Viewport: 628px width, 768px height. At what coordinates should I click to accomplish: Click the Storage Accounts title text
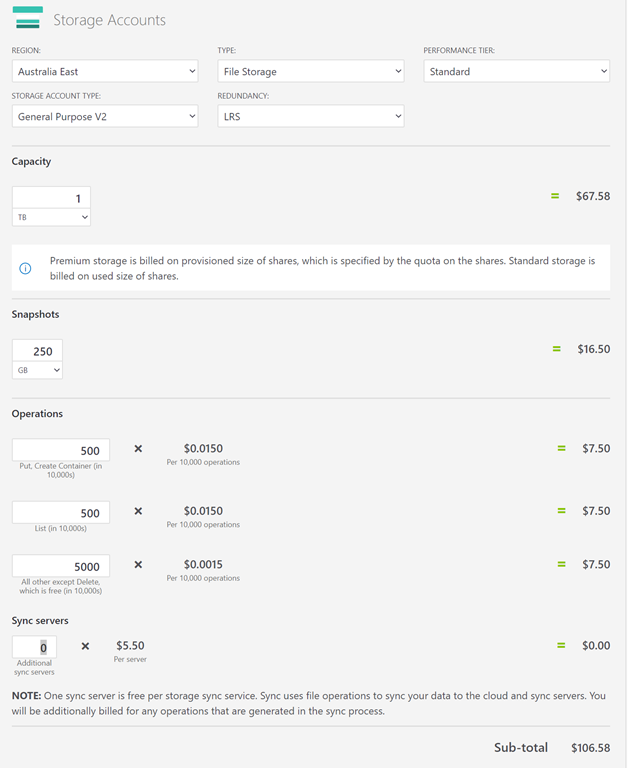click(109, 20)
